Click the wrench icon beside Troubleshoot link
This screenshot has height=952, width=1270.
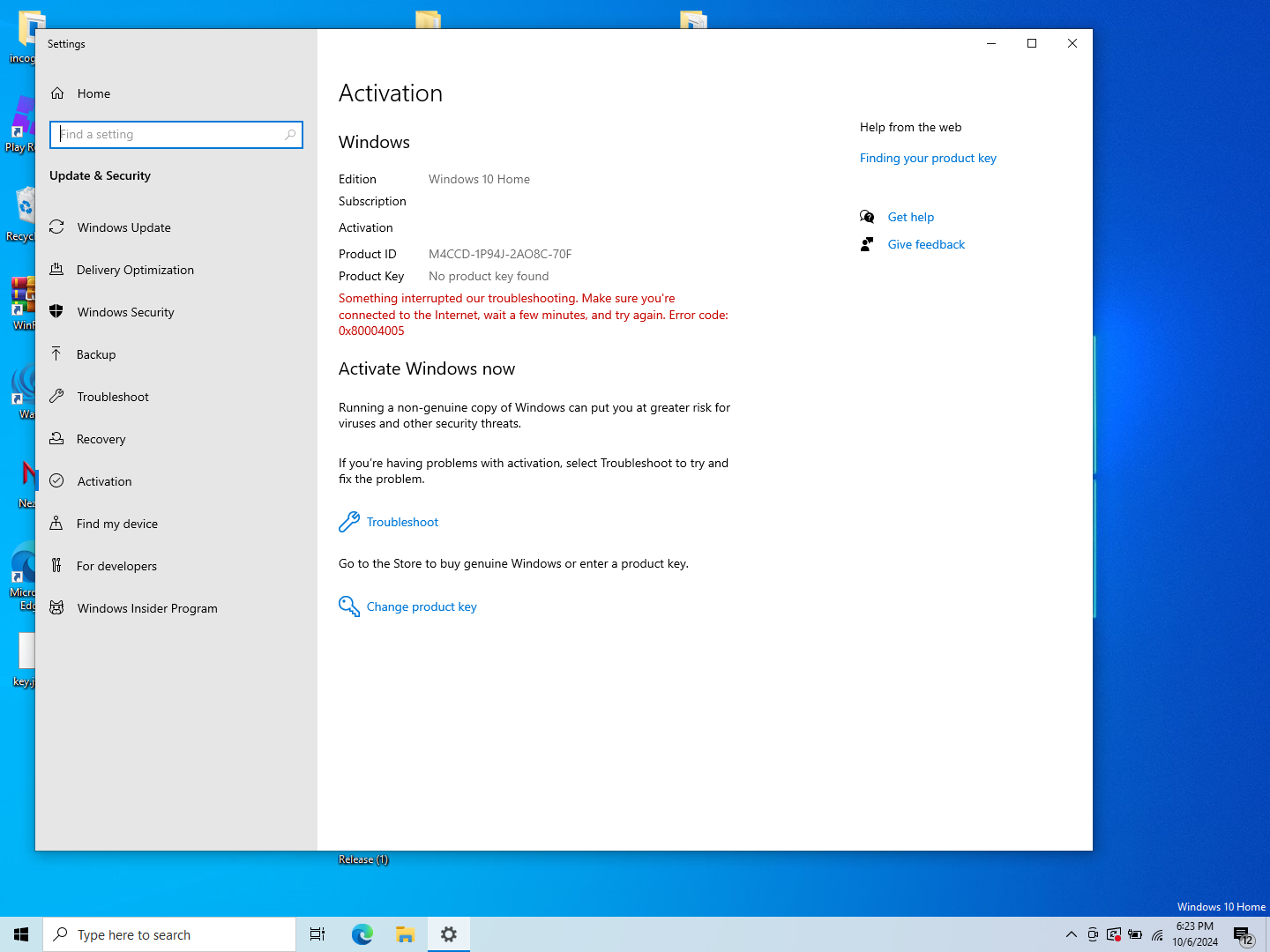[349, 522]
